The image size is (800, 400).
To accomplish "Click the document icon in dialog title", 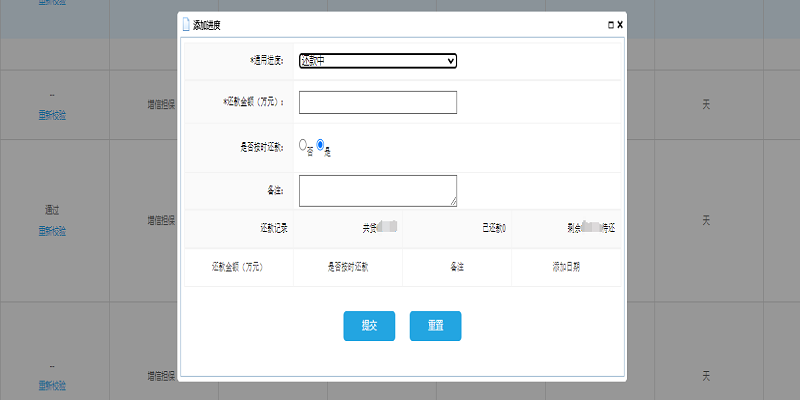I will click(184, 23).
